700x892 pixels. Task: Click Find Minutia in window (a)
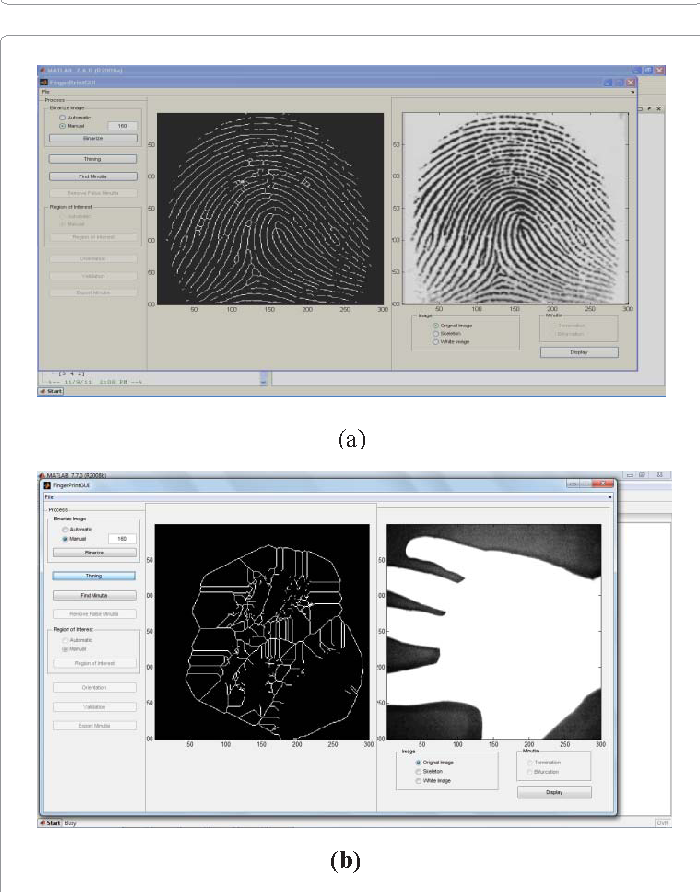[x=93, y=176]
